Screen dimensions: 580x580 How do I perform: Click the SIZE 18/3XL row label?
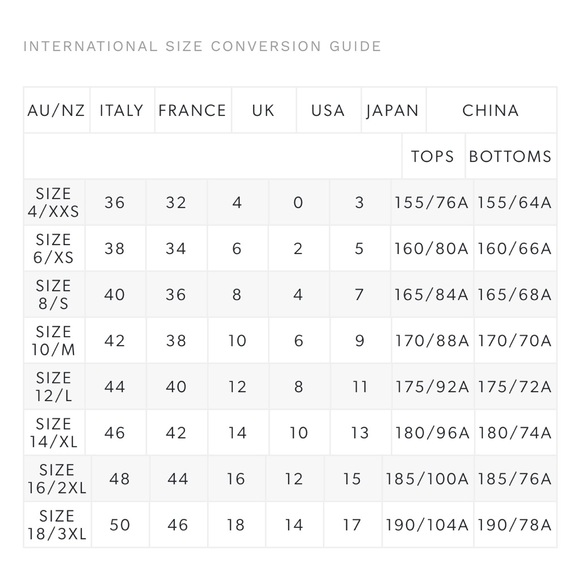tap(57, 525)
